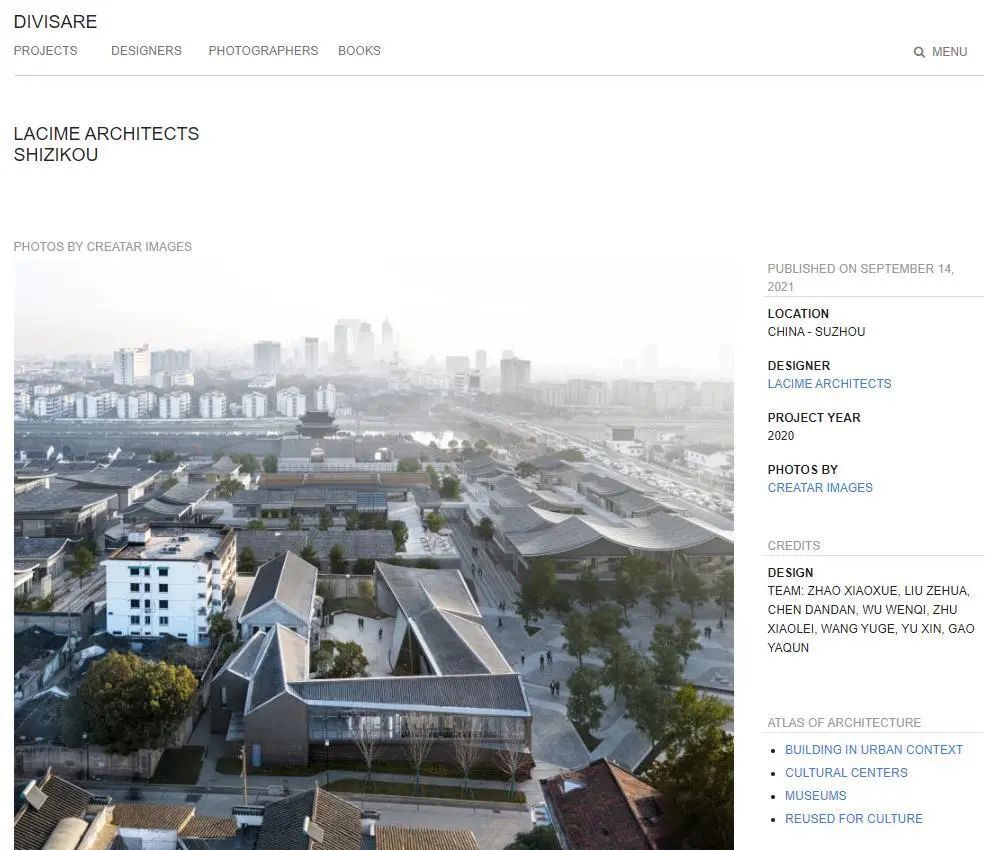Image resolution: width=997 pixels, height=850 pixels.
Task: Select BUILDING IN URBAN CONTEXT category
Action: (x=873, y=750)
